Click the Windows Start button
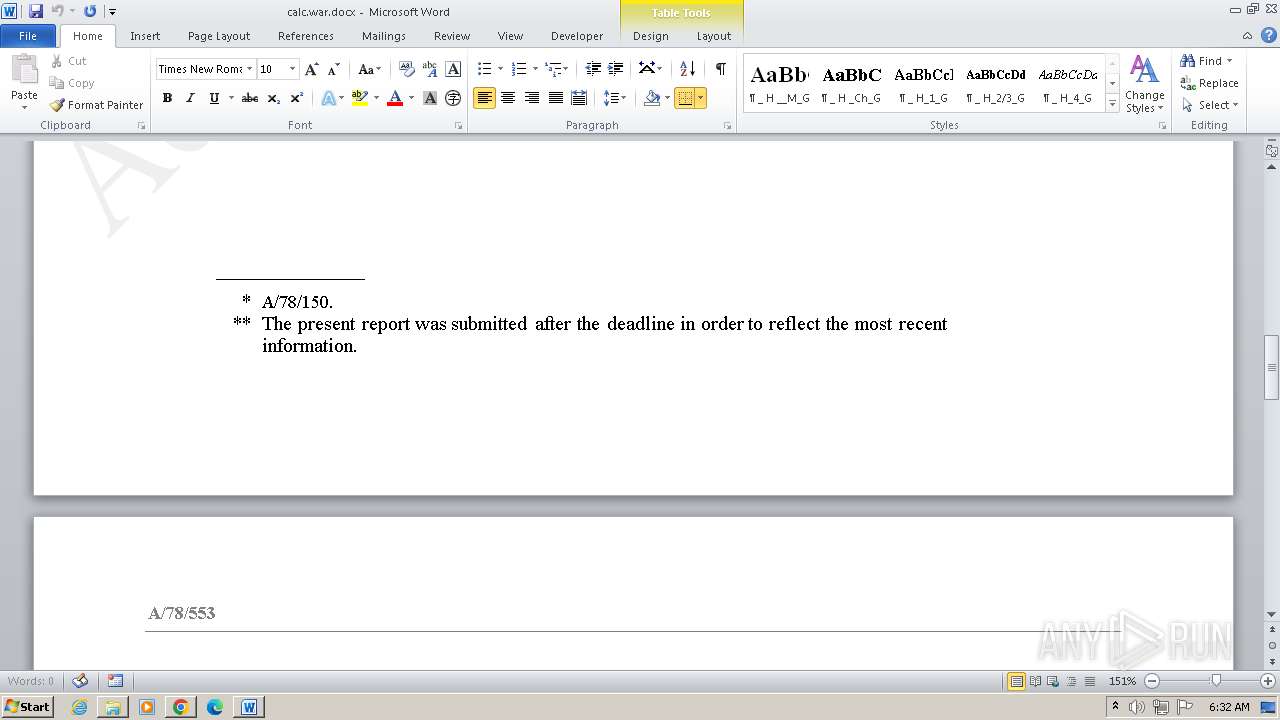This screenshot has height=720, width=1280. [x=27, y=706]
